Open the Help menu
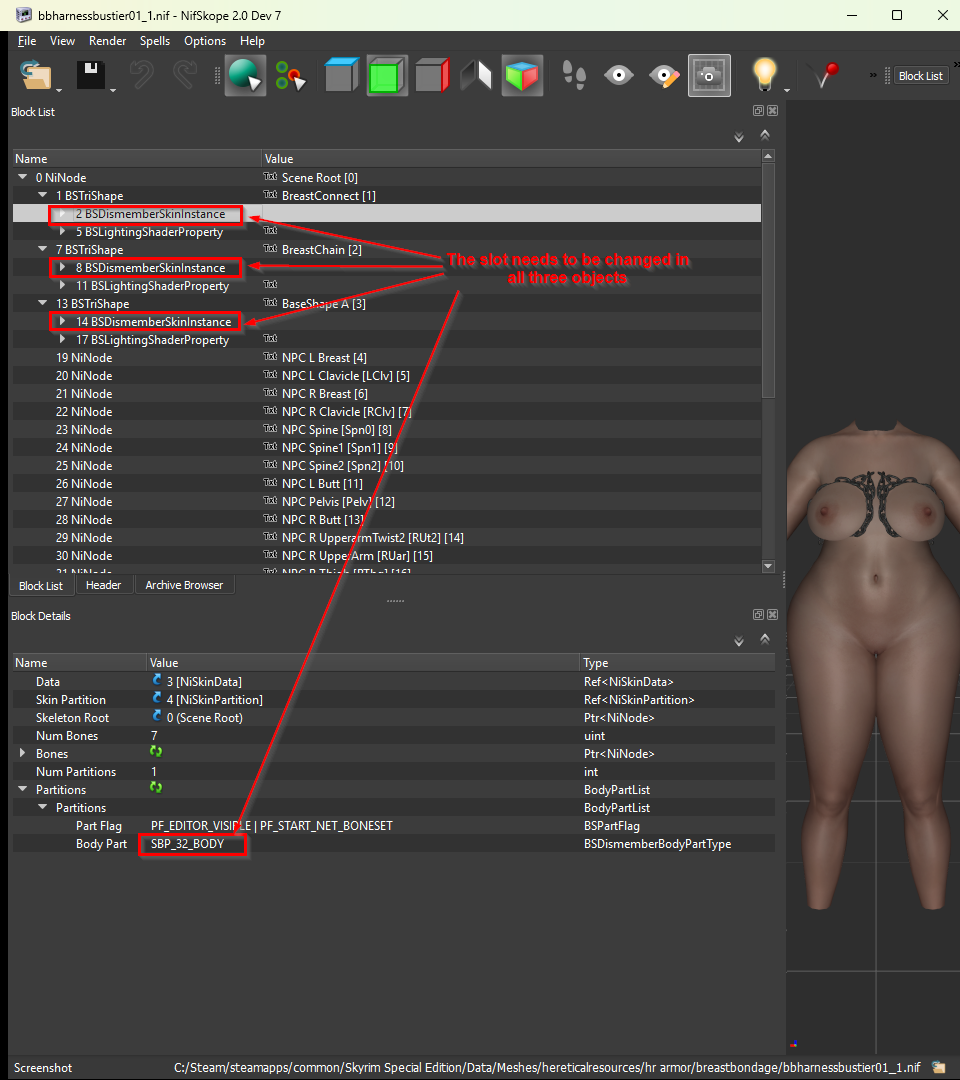 point(252,41)
